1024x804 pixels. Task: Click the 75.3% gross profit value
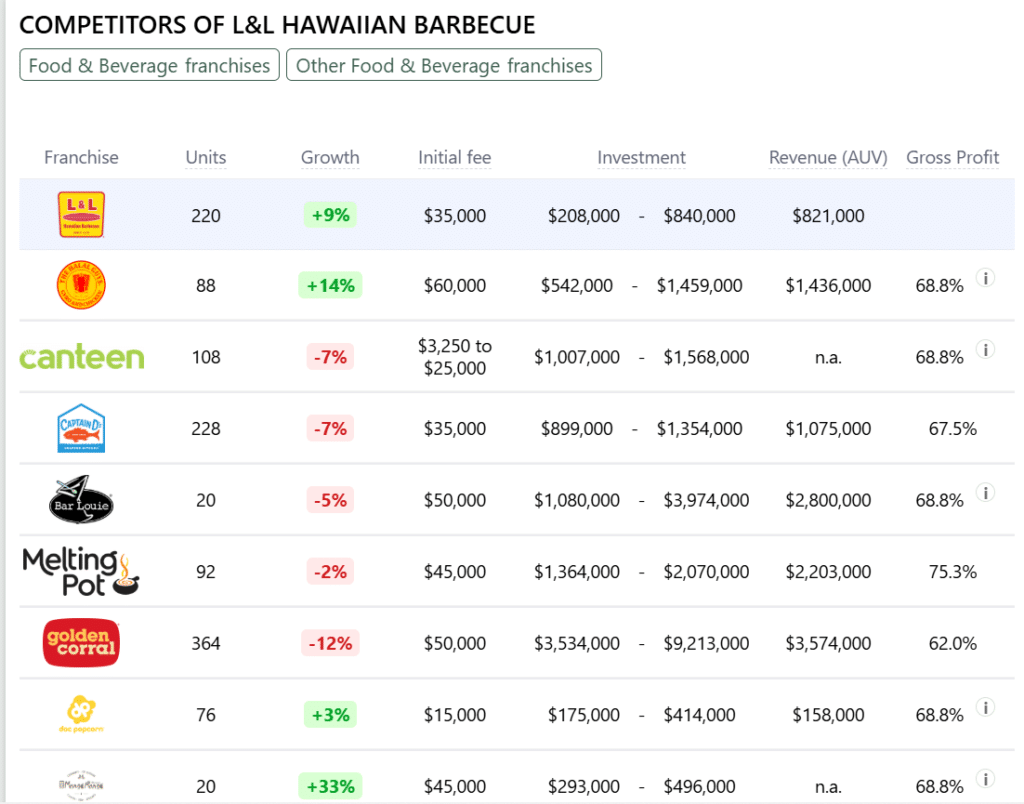(953, 572)
